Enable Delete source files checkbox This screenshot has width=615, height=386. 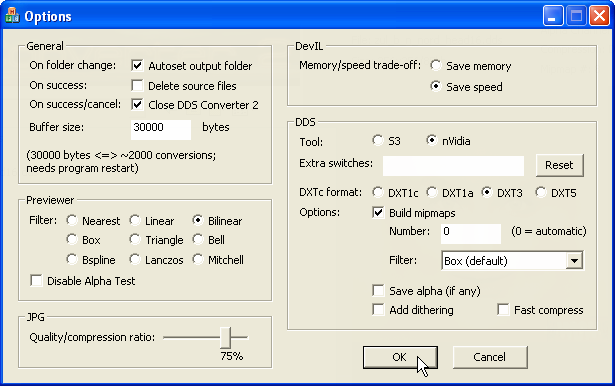point(137,85)
